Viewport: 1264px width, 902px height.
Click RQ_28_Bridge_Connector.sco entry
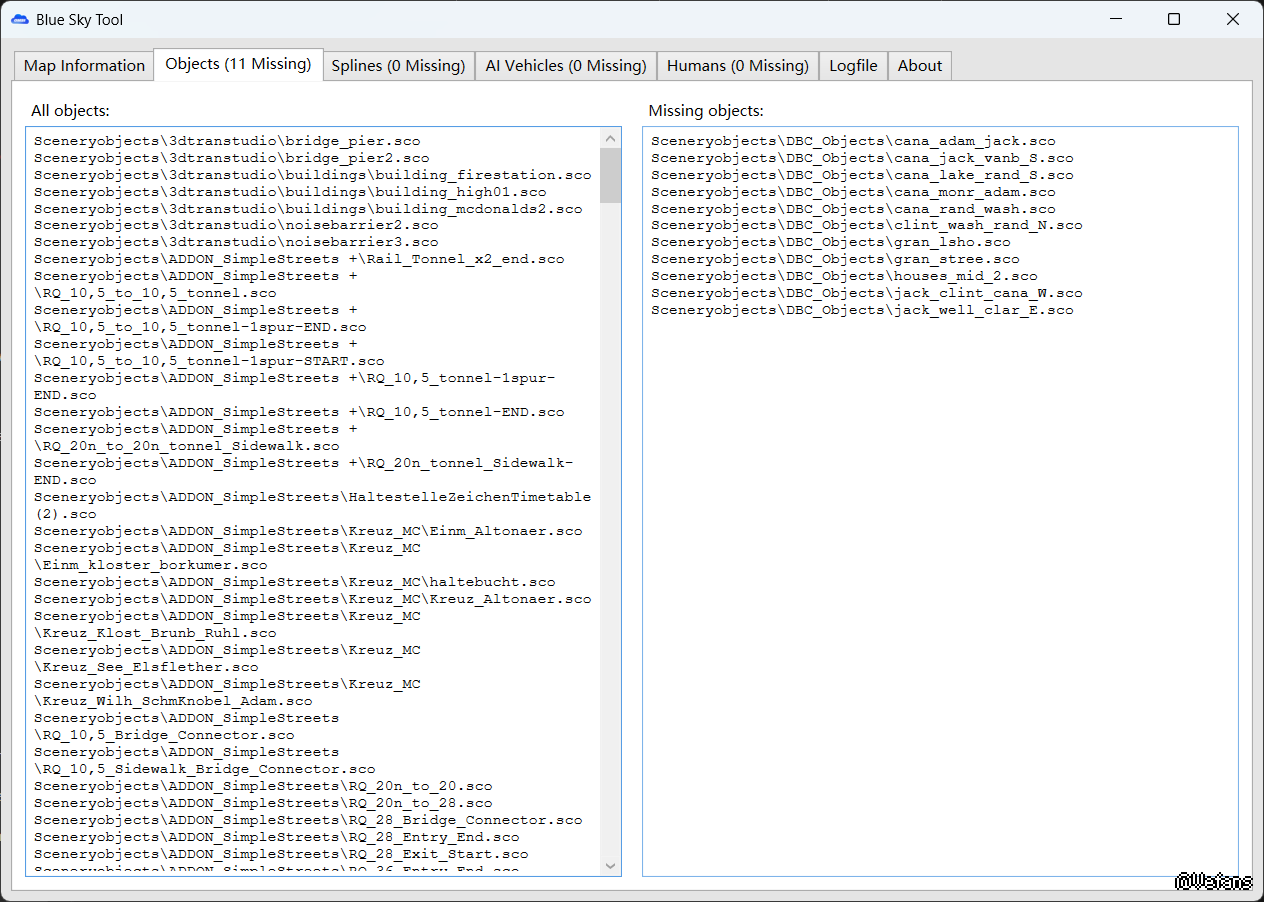(x=308, y=821)
